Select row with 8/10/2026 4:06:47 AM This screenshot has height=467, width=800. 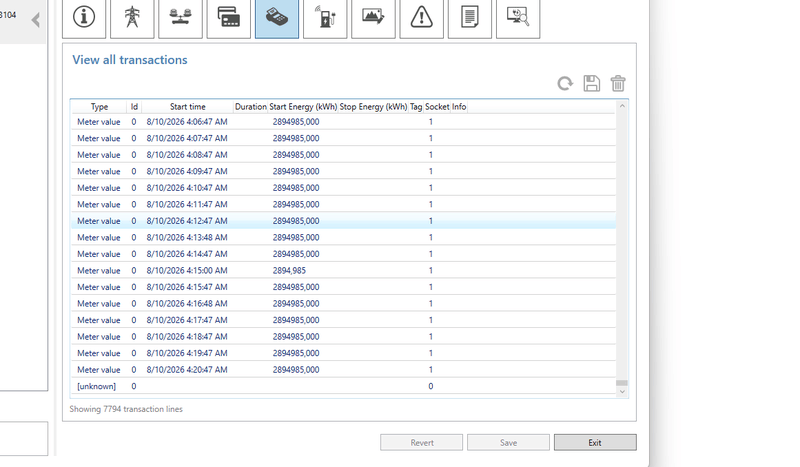pyautogui.click(x=343, y=121)
